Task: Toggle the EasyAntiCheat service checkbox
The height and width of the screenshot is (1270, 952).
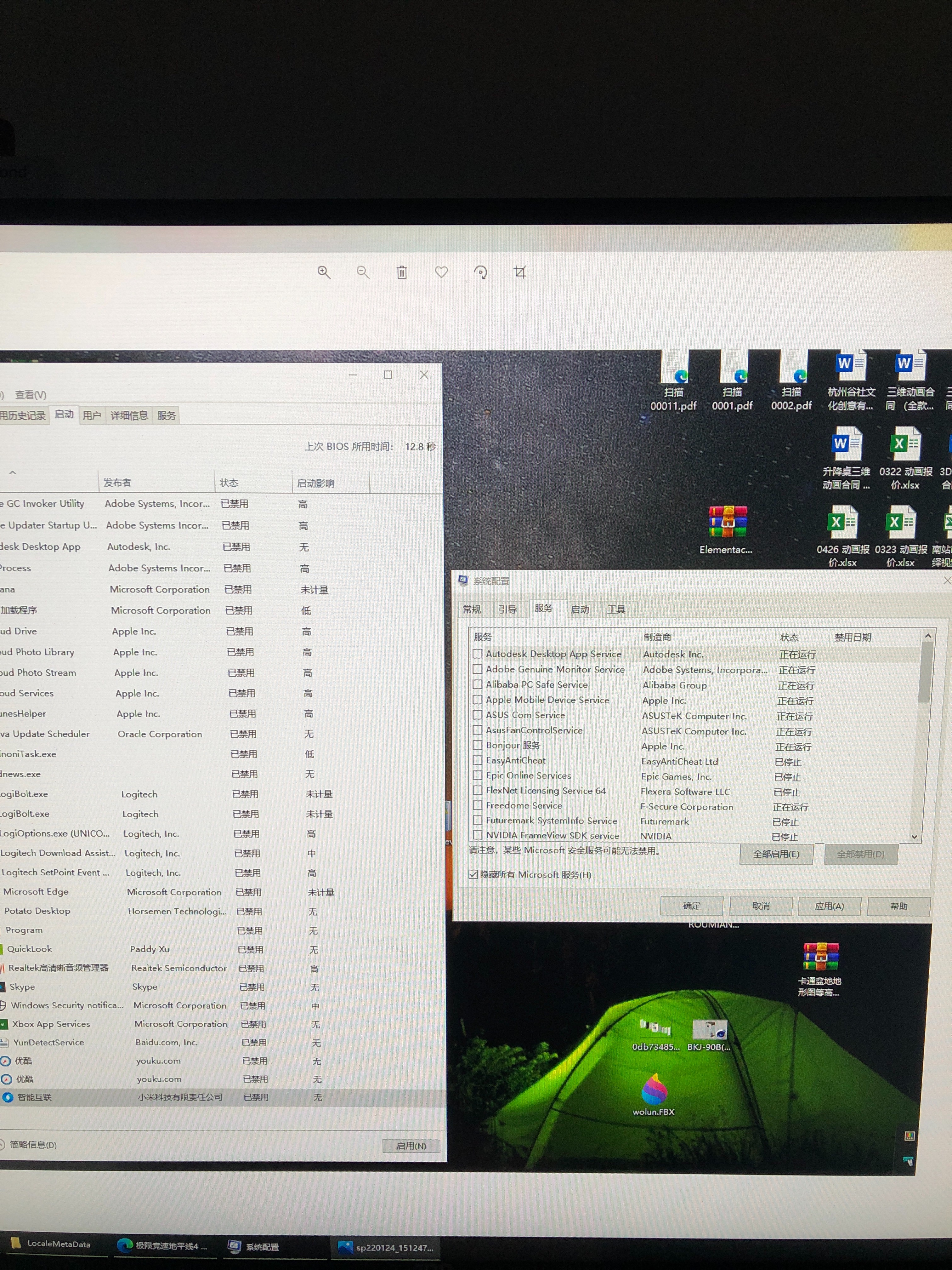Action: 477,760
